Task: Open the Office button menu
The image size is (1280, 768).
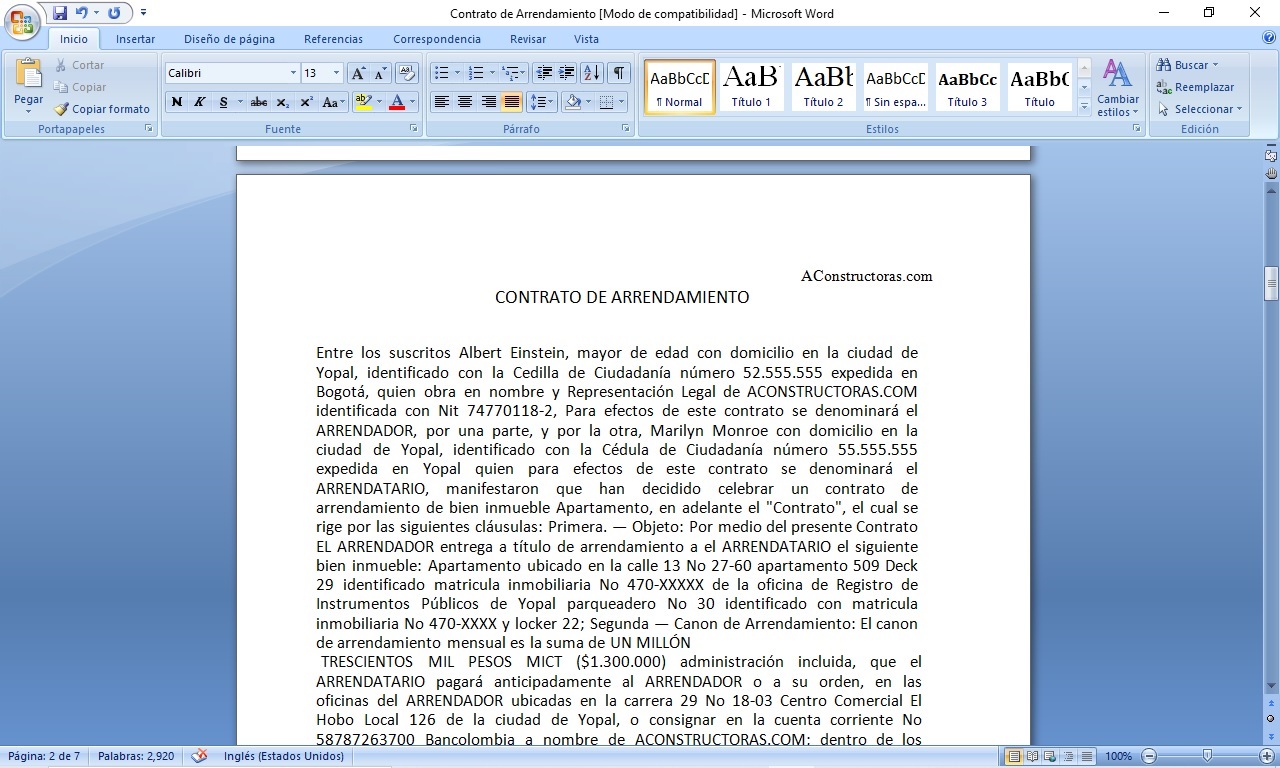Action: (x=22, y=22)
